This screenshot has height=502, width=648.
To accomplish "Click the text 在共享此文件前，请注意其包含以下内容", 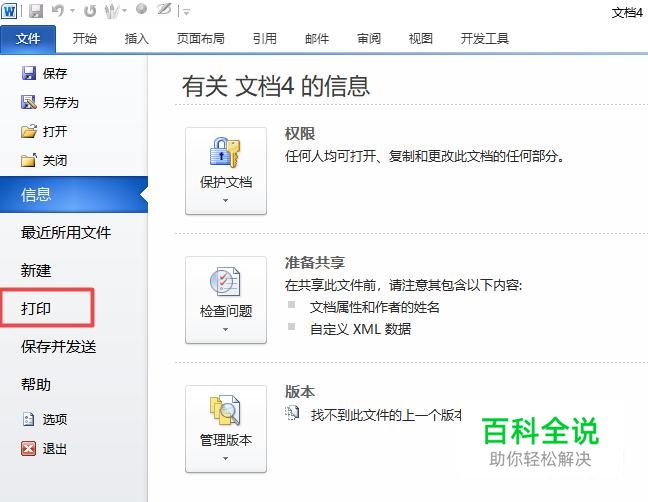I will tap(403, 285).
